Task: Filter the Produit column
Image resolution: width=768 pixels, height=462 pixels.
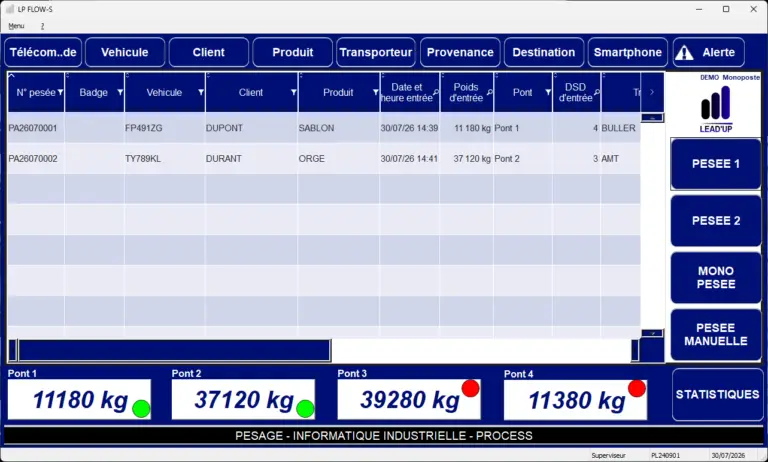Action: 375,93
